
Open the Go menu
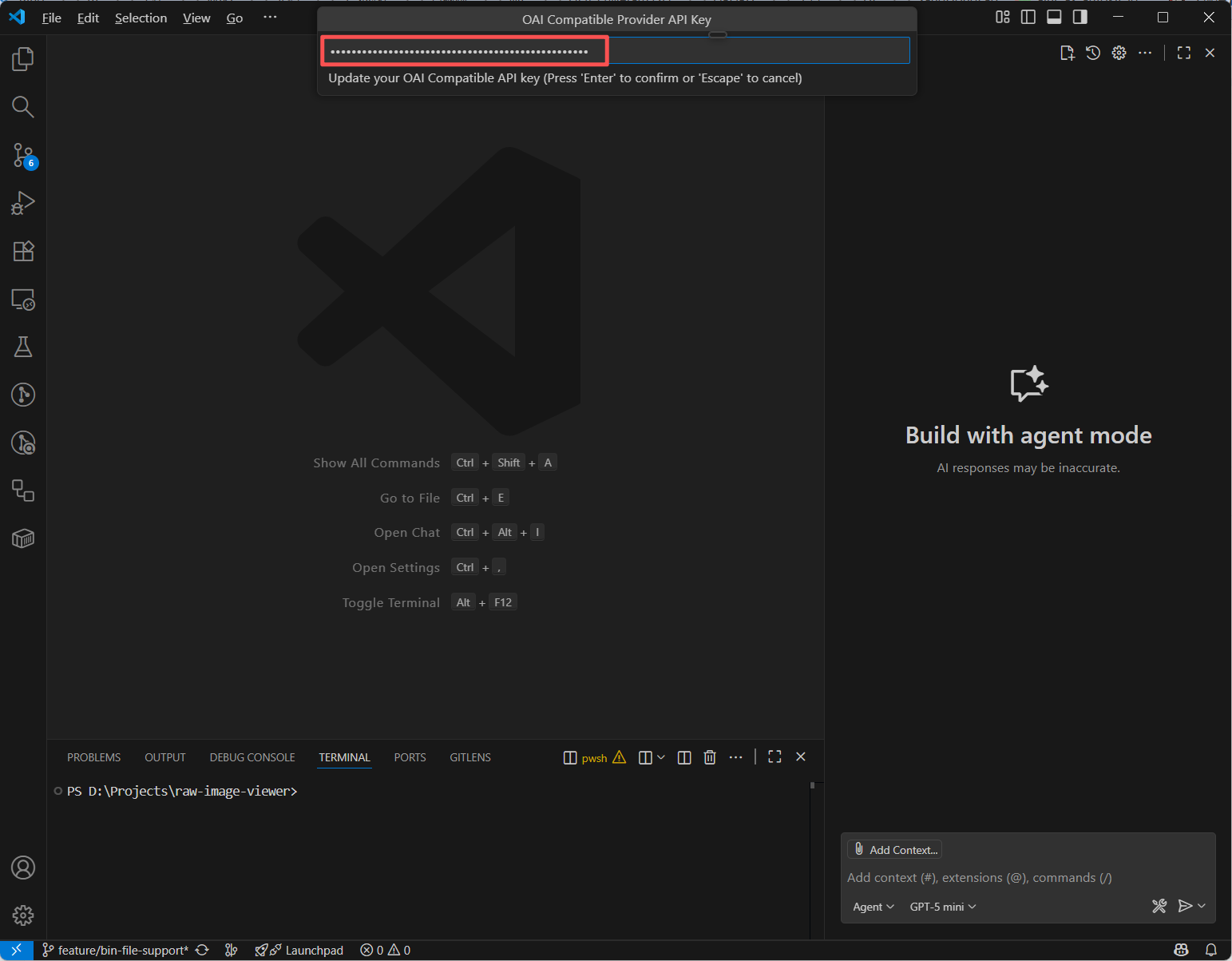[235, 18]
